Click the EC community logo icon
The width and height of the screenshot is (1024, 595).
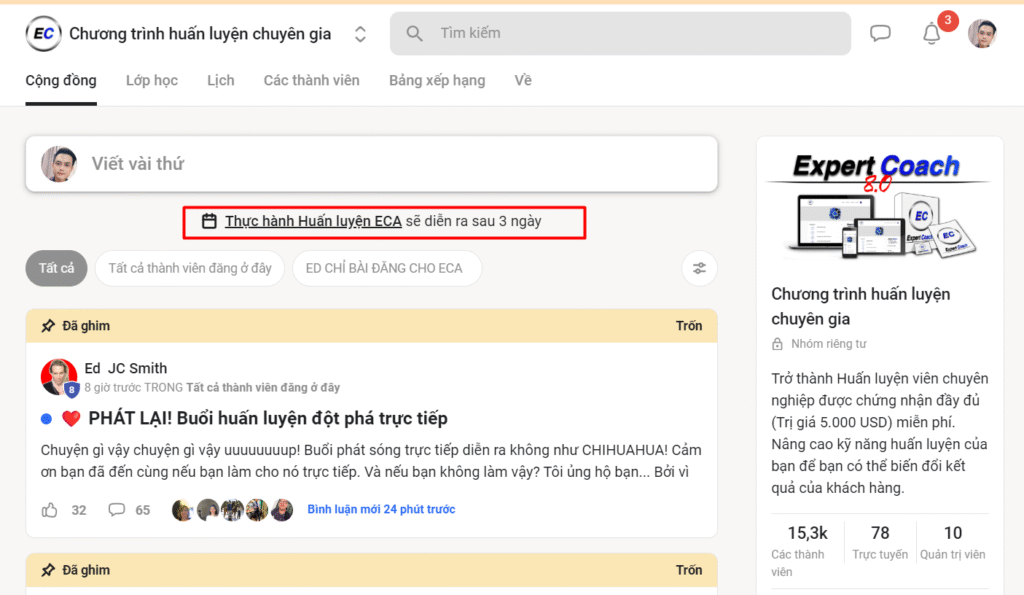pos(43,33)
